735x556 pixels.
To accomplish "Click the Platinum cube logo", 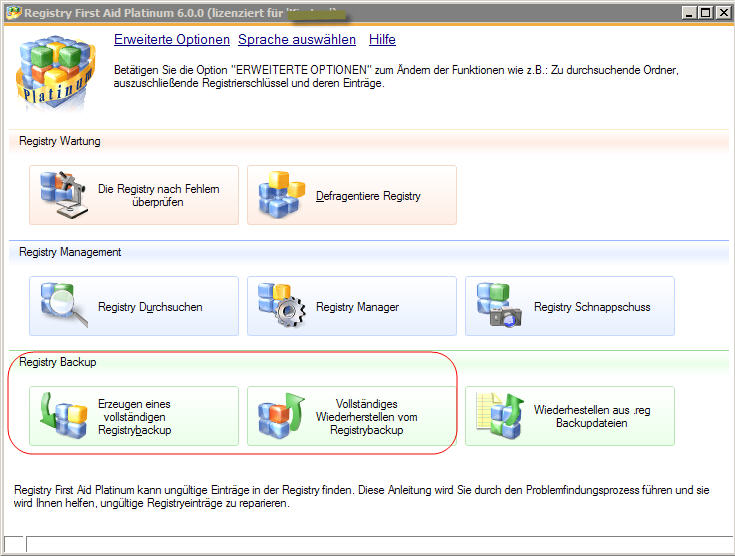I will [55, 72].
